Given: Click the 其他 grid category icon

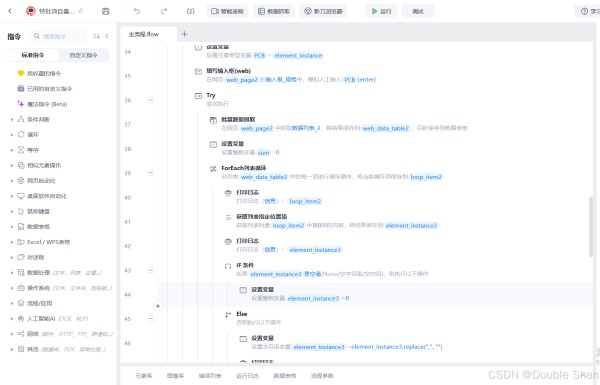Looking at the screenshot, I should (21, 349).
